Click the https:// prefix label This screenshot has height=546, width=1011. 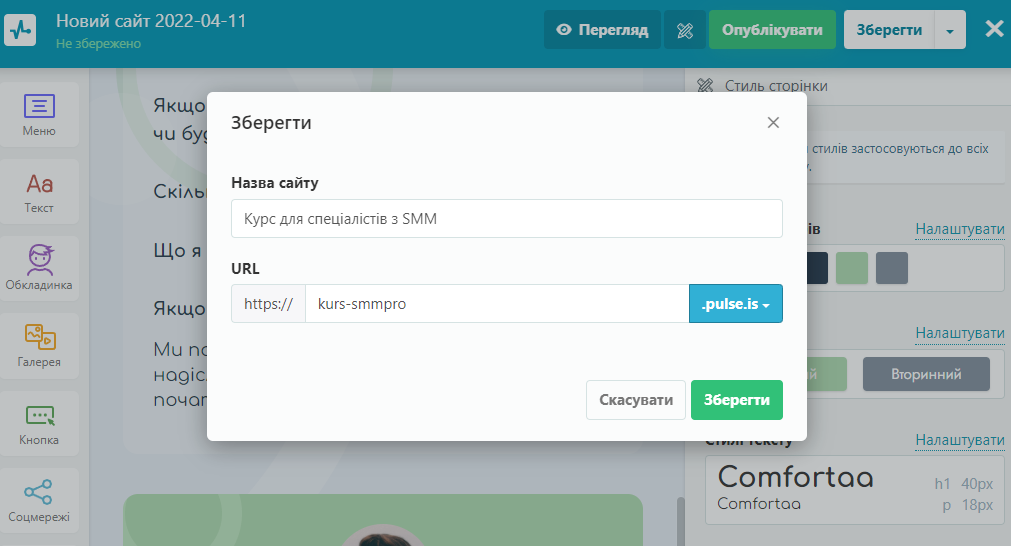coord(268,304)
